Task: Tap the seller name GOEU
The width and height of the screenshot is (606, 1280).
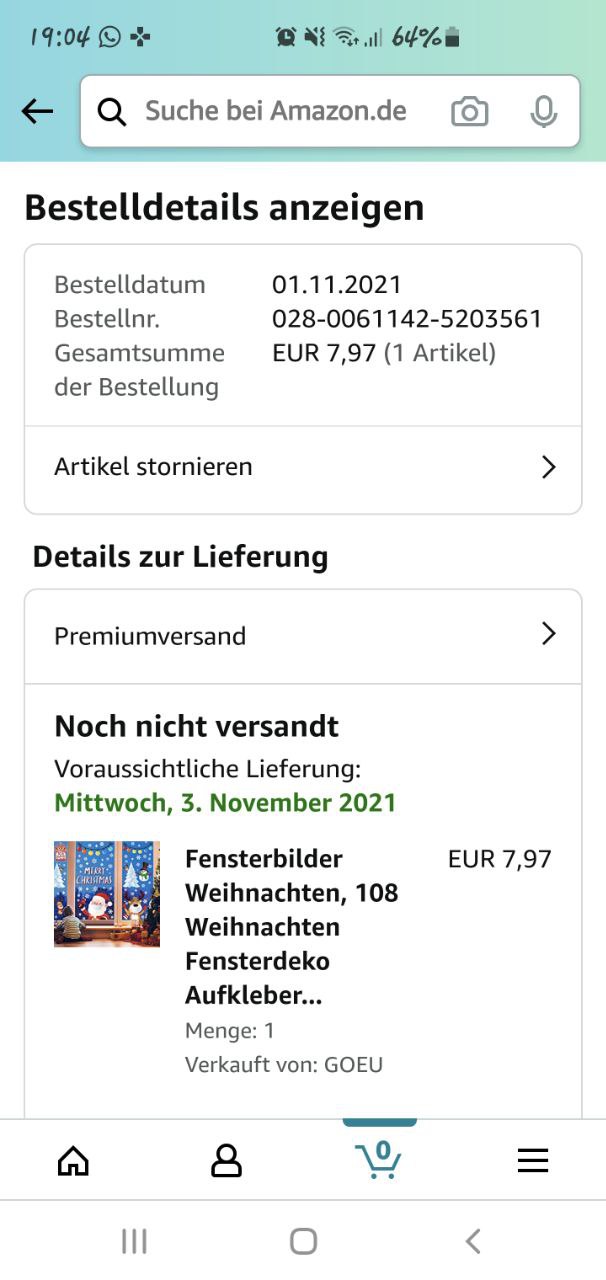Action: point(353,1065)
